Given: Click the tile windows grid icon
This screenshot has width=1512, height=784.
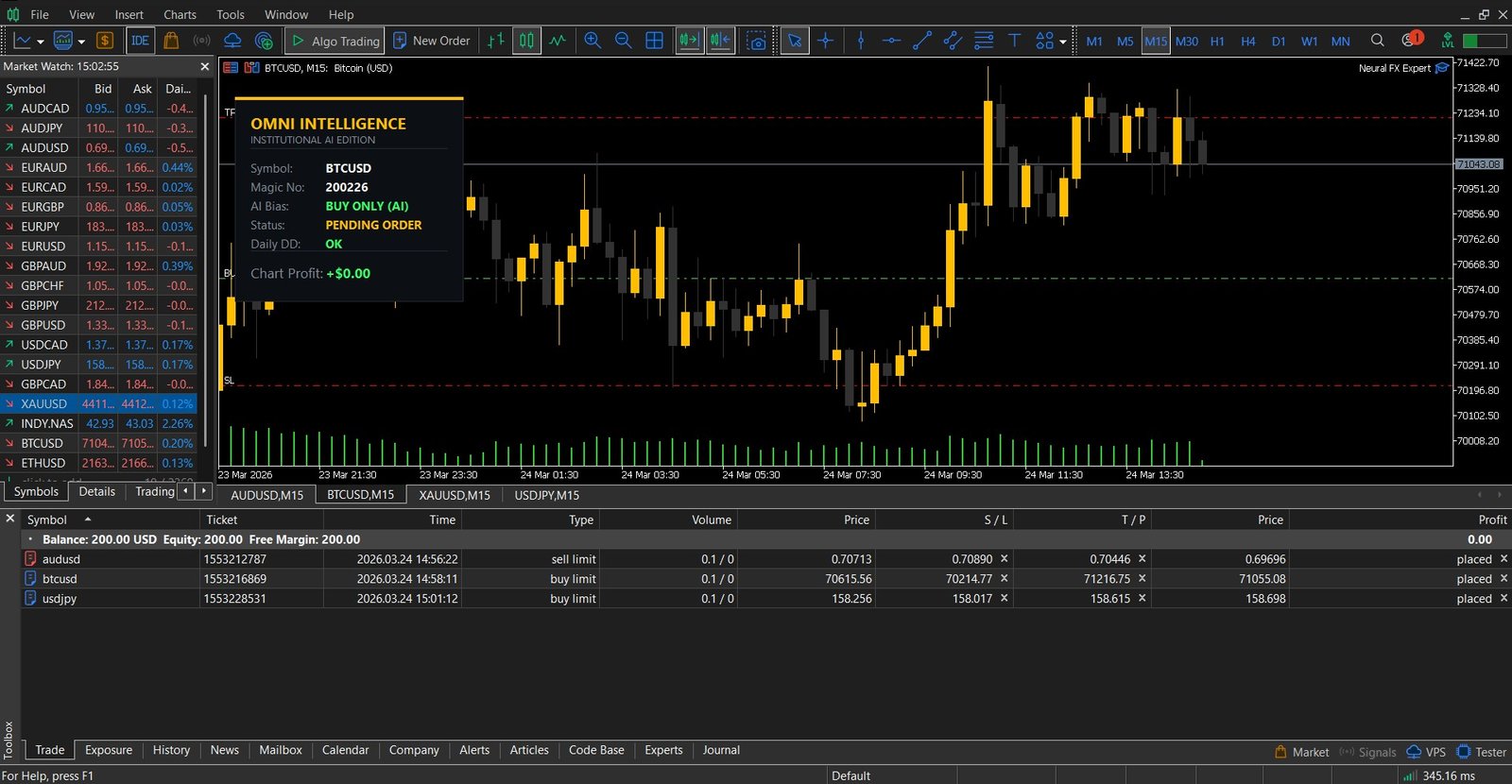Looking at the screenshot, I should coord(654,41).
